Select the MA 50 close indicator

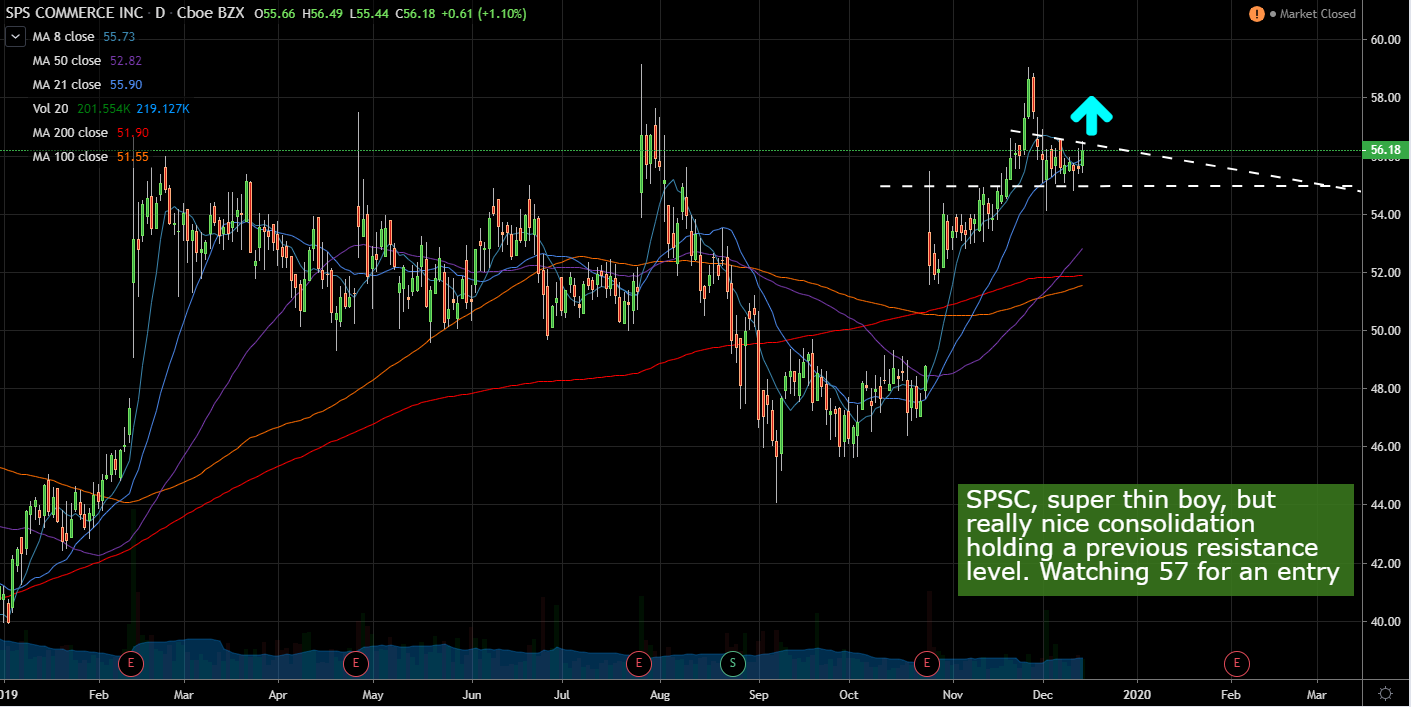point(69,60)
